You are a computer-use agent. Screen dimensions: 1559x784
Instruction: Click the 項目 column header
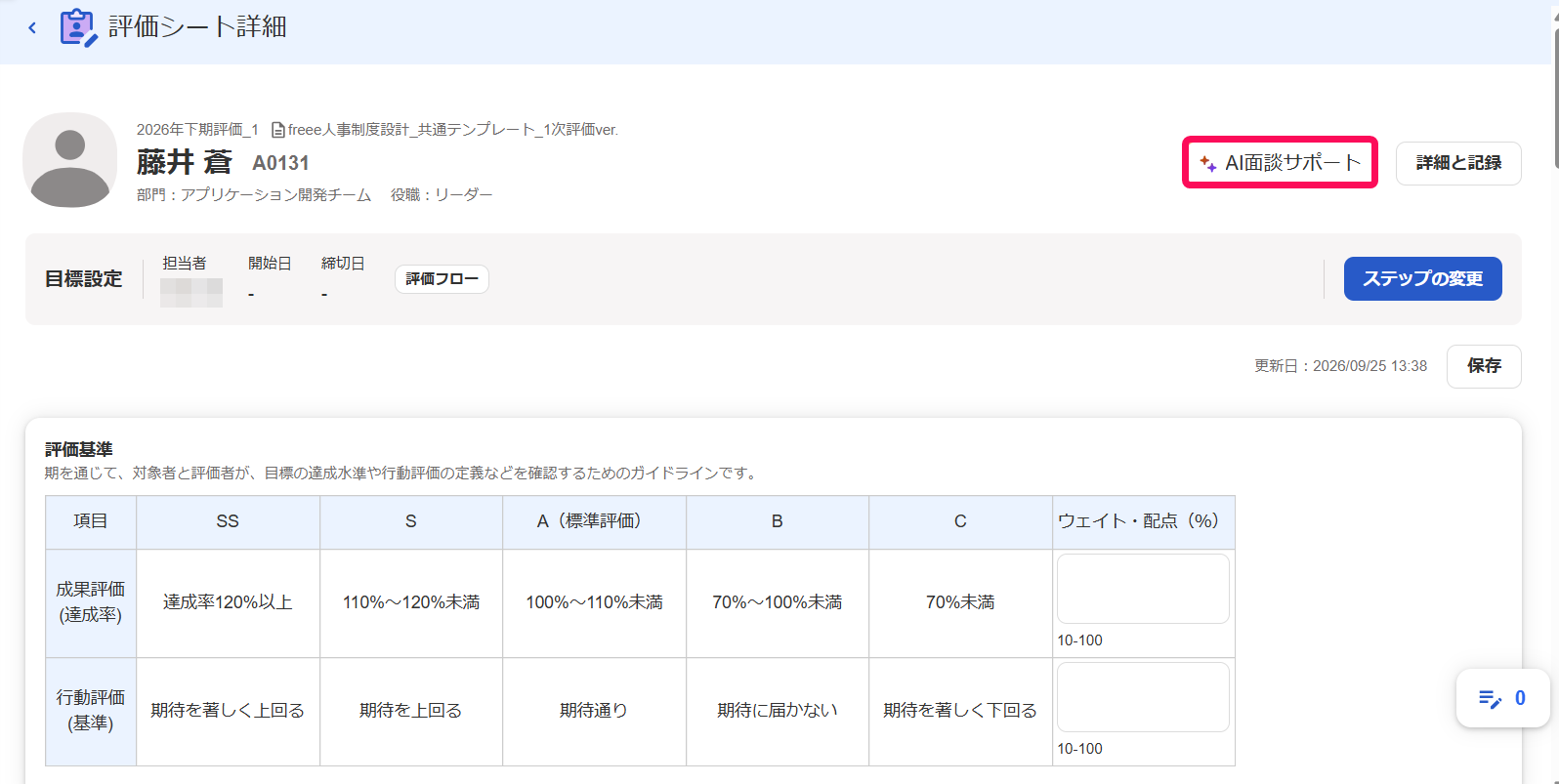(x=91, y=522)
